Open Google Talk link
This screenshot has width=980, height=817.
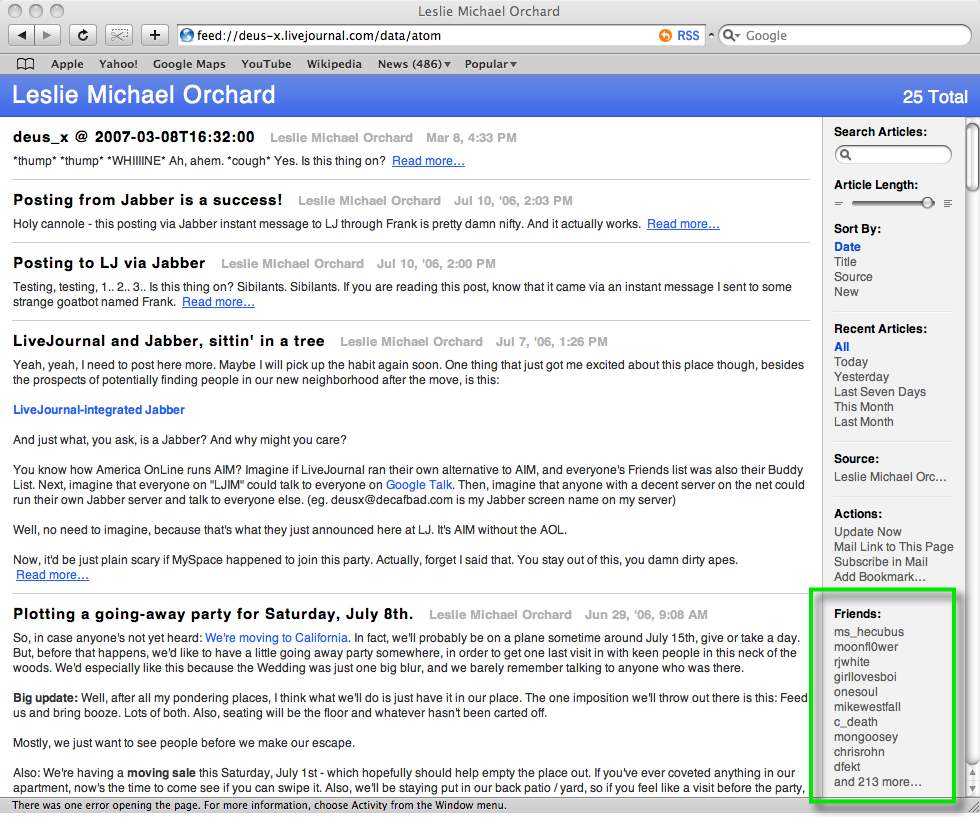click(x=419, y=485)
